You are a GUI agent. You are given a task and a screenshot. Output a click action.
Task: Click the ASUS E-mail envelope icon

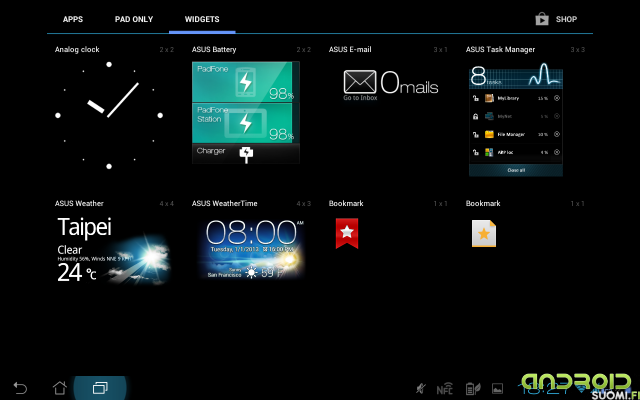360,82
